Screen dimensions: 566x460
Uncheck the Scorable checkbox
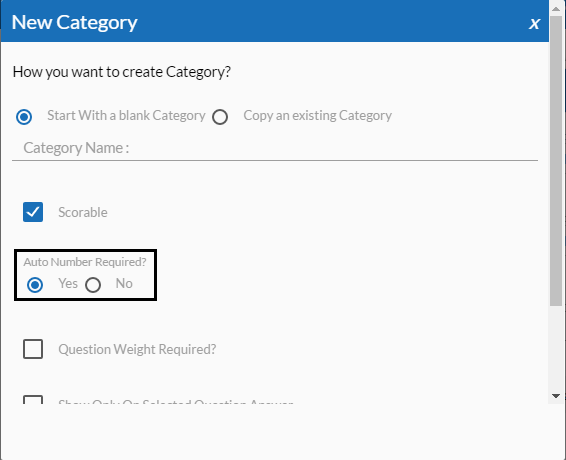33,212
